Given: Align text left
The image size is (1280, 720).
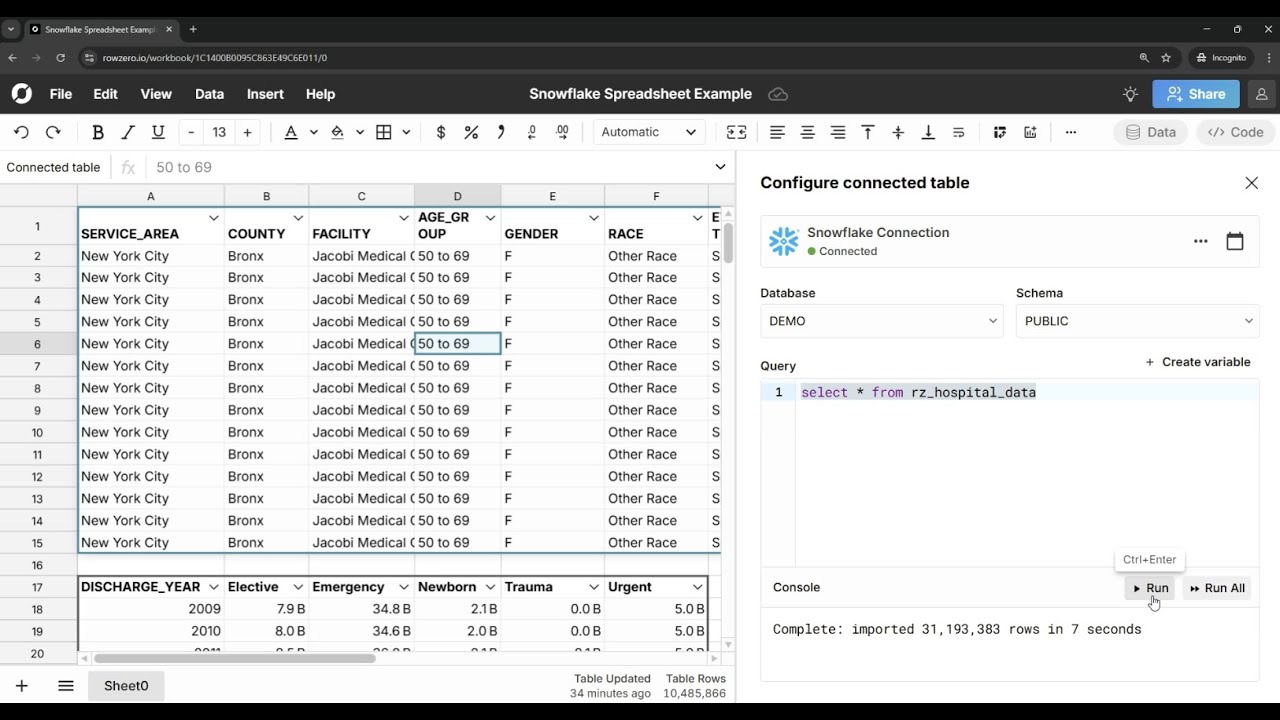Looking at the screenshot, I should coord(777,132).
